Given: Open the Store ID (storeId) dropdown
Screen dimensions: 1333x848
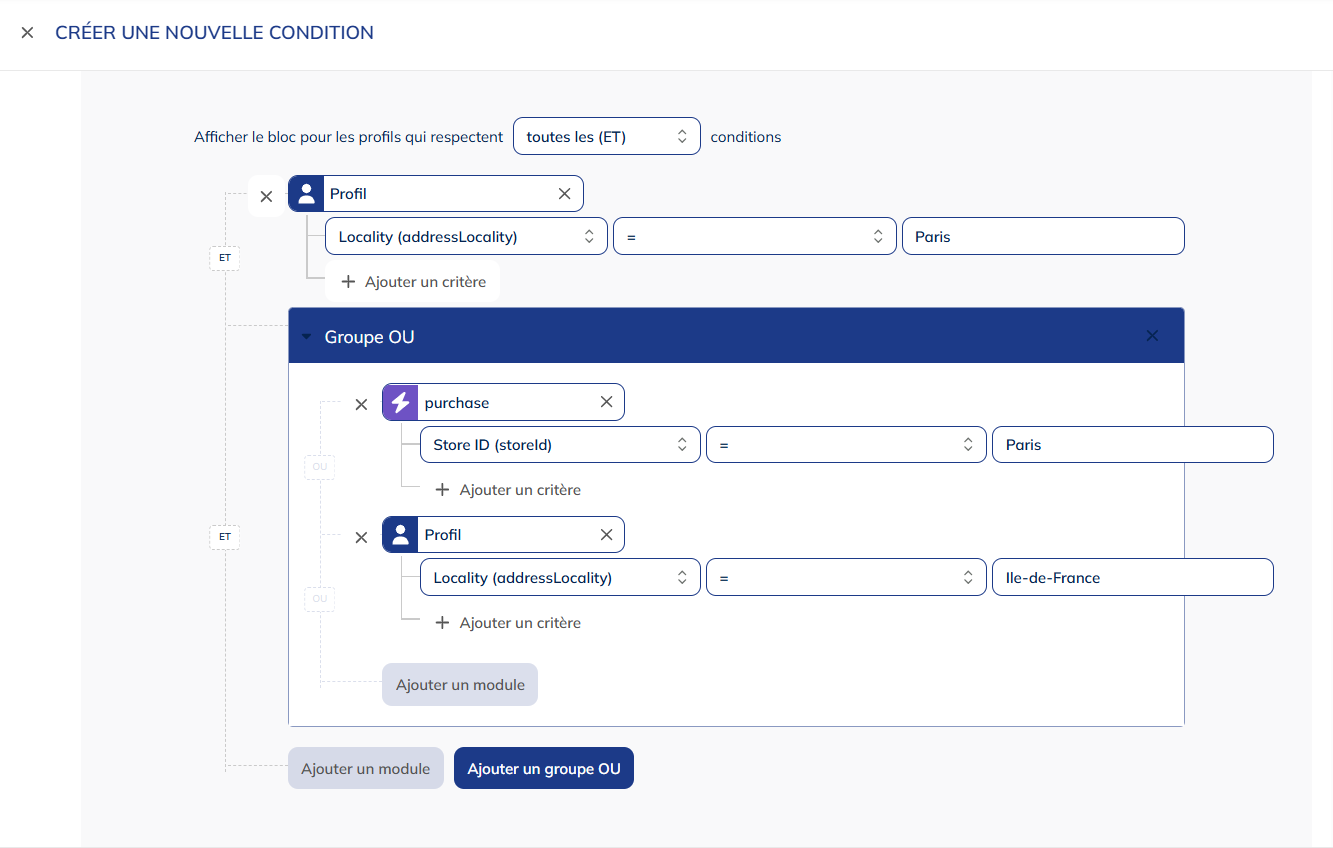Looking at the screenshot, I should tap(560, 445).
